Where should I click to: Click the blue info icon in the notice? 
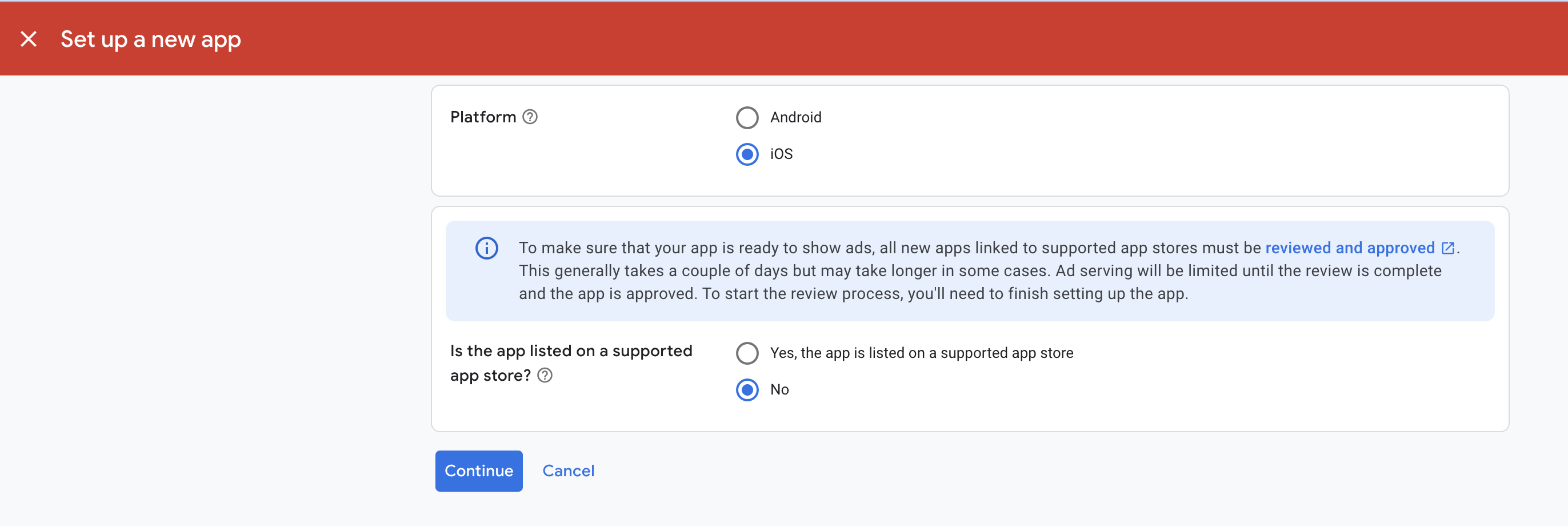click(486, 248)
